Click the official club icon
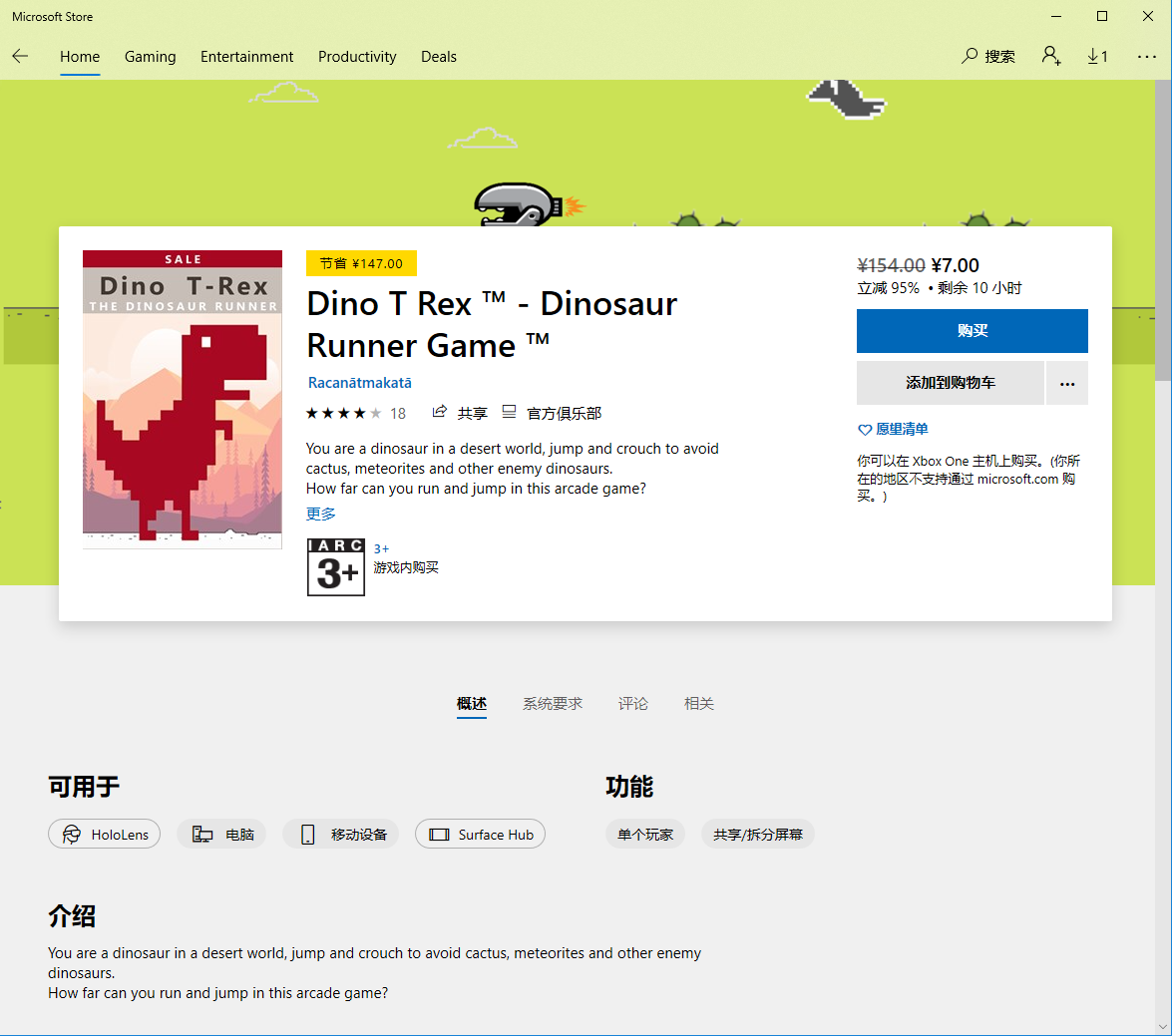1172x1036 pixels. coord(509,412)
